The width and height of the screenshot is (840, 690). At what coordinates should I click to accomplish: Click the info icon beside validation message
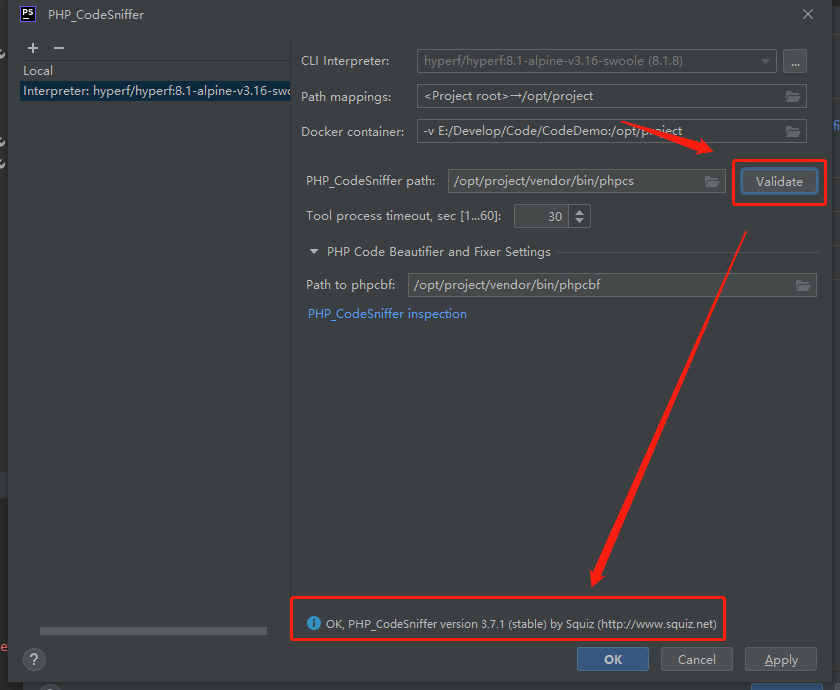pyautogui.click(x=313, y=623)
